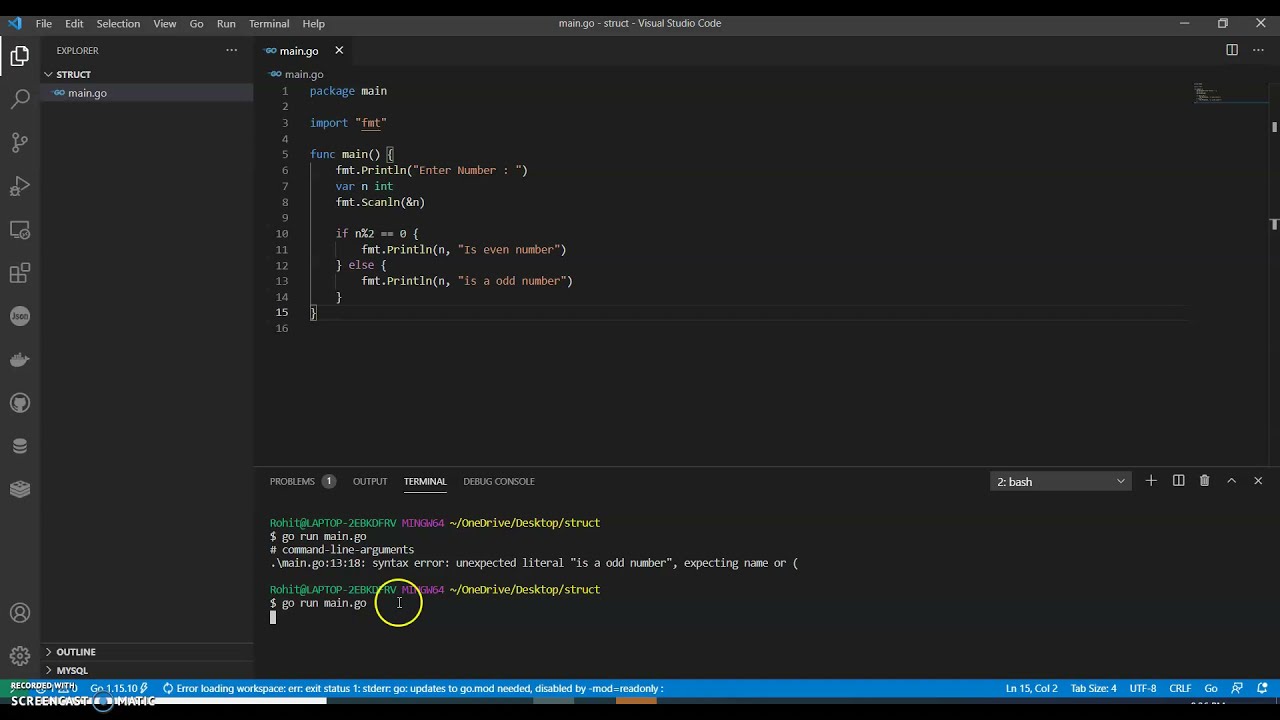Open the Accounts menu icon
Image resolution: width=1280 pixels, height=720 pixels.
click(20, 613)
